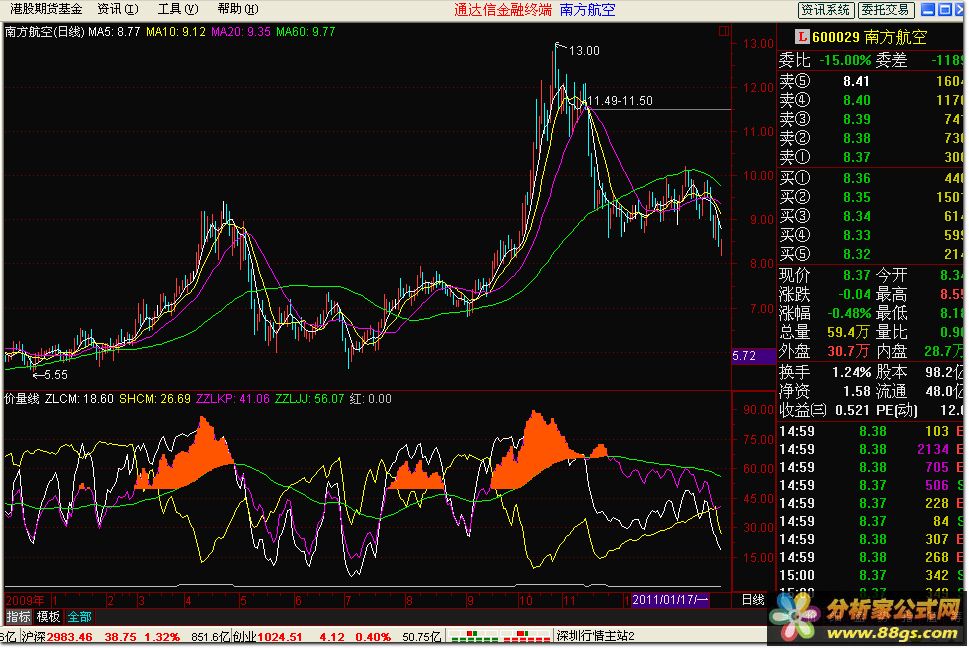Click the 14:59 8.38 2134 trade tick row

pos(870,450)
